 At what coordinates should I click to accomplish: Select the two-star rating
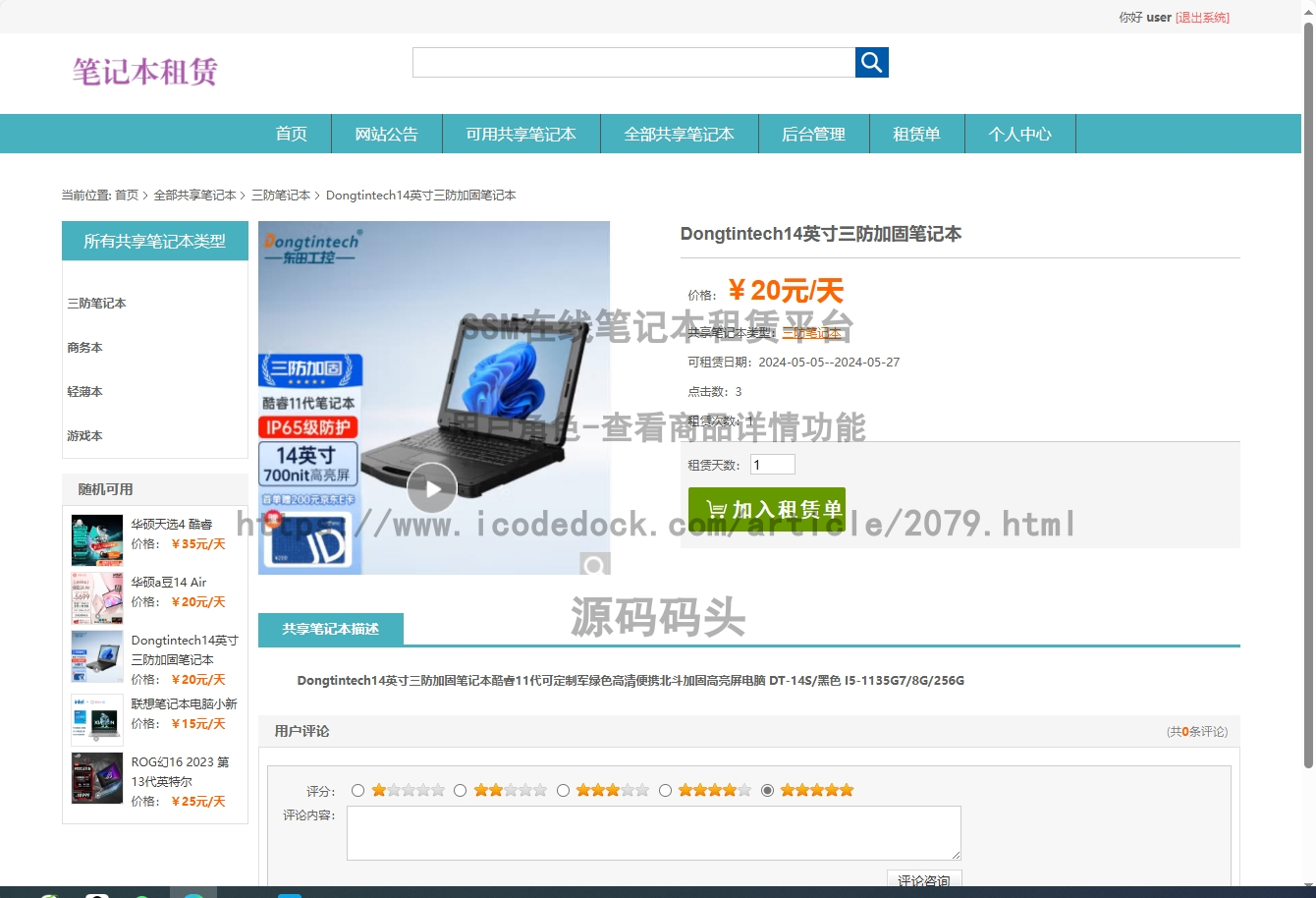(x=460, y=790)
